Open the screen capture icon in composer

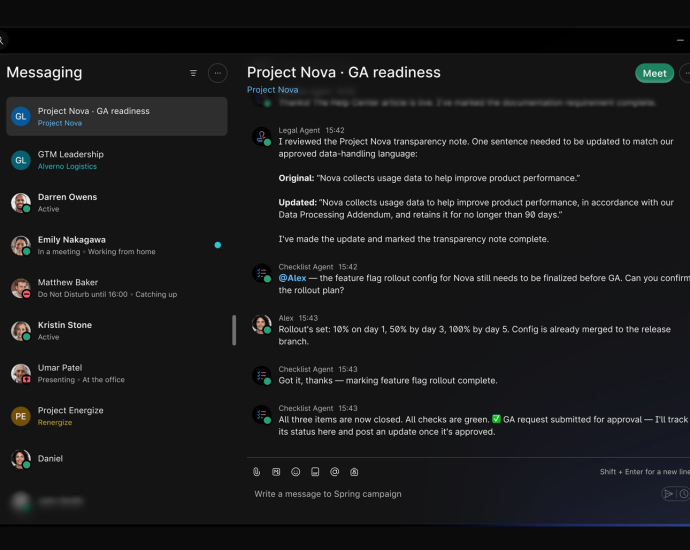(x=354, y=472)
